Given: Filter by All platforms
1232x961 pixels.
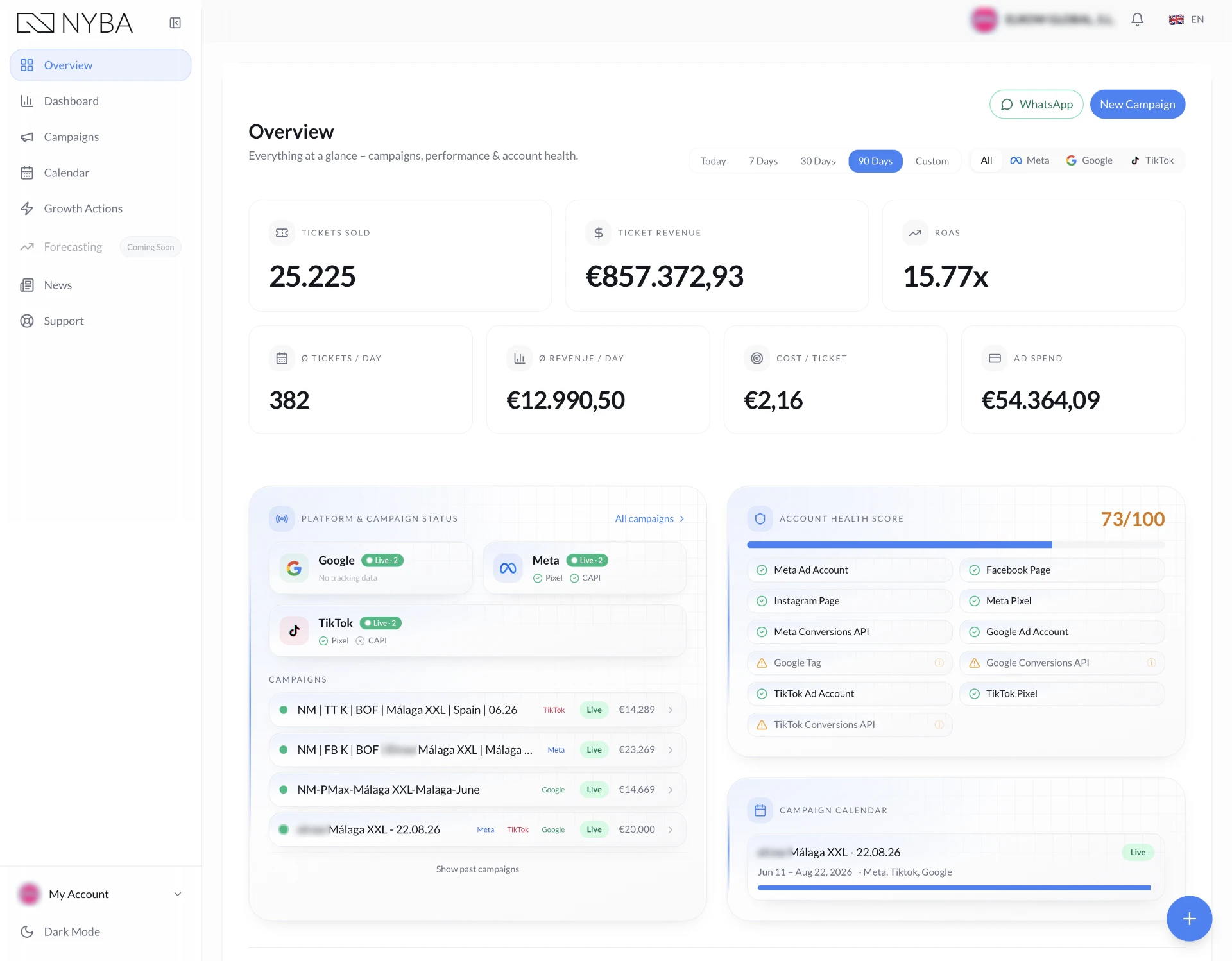Looking at the screenshot, I should (x=986, y=160).
